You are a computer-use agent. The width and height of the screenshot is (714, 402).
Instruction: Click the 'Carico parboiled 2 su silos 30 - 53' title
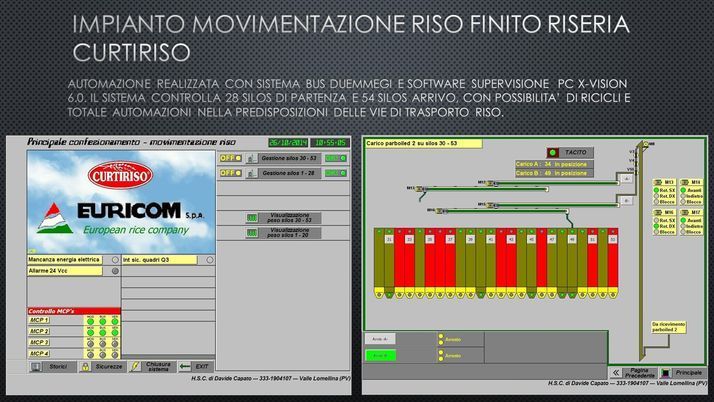point(423,144)
